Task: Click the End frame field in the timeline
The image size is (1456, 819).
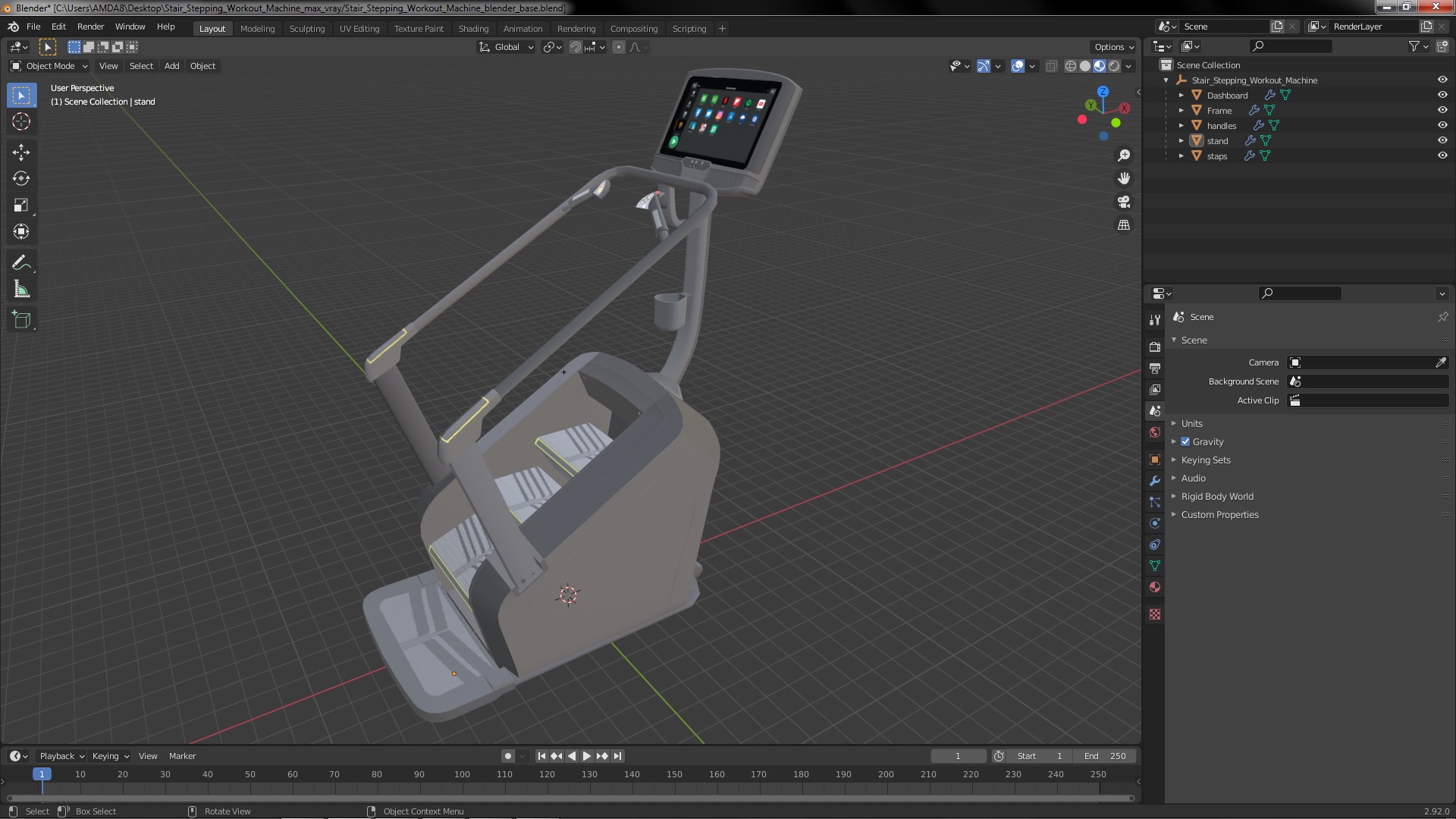Action: pyautogui.click(x=1105, y=756)
